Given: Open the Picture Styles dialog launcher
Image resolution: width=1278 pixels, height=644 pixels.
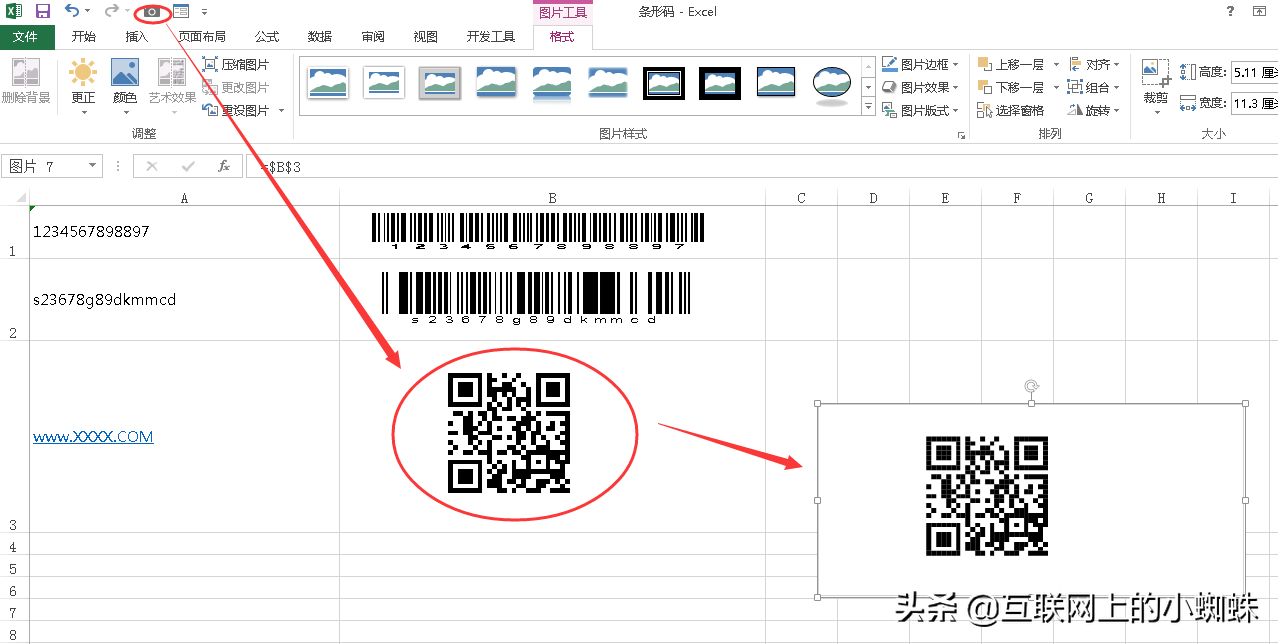Looking at the screenshot, I should [x=961, y=135].
